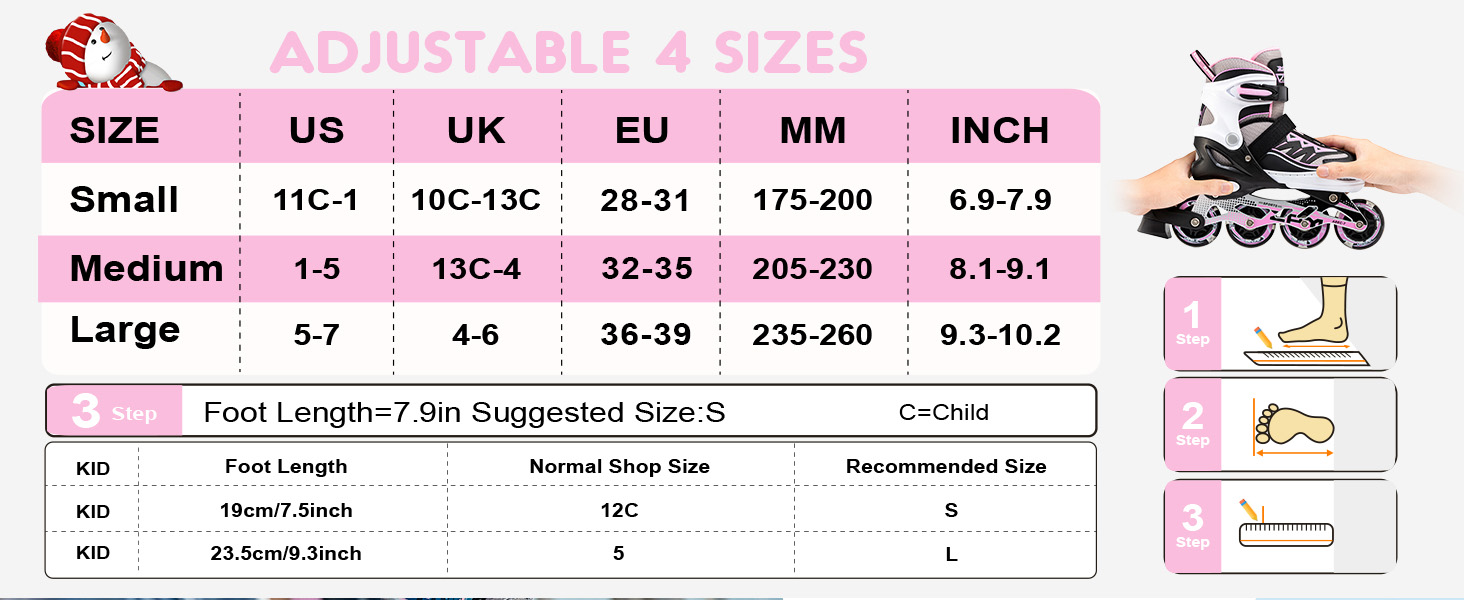Click the C=Child legend text
Image resolution: width=1464 pixels, height=600 pixels.
tap(944, 412)
